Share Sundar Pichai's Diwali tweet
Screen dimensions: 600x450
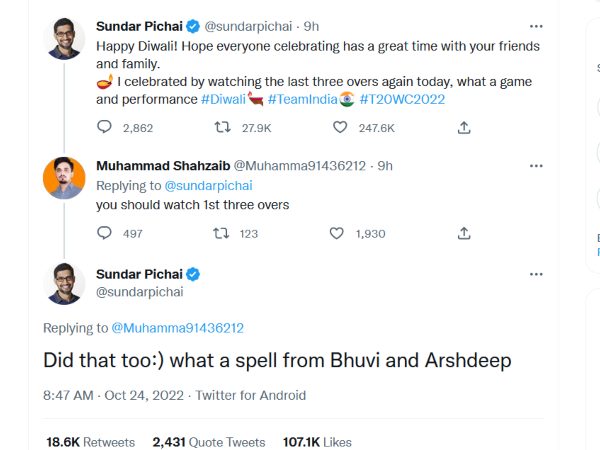464,127
